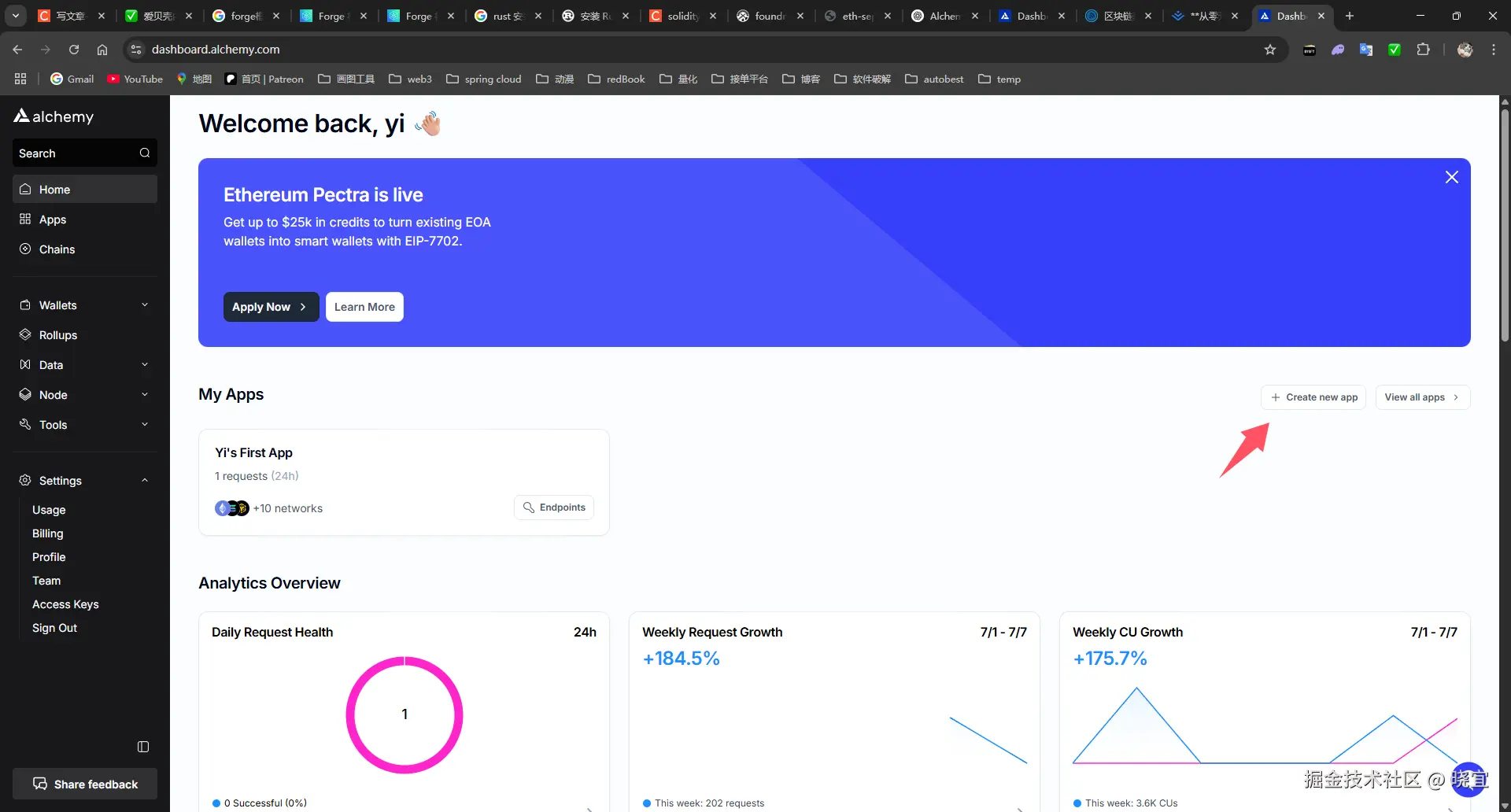Open Billing under Settings
The height and width of the screenshot is (812, 1511).
[48, 533]
